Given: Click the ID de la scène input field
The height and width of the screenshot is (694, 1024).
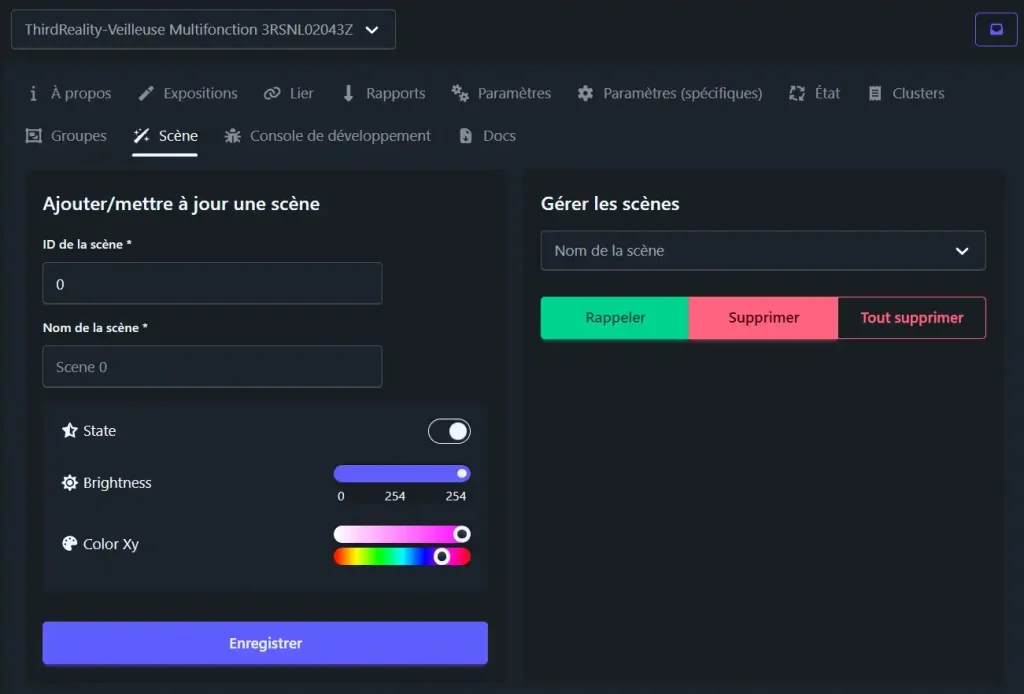Looking at the screenshot, I should pyautogui.click(x=212, y=283).
